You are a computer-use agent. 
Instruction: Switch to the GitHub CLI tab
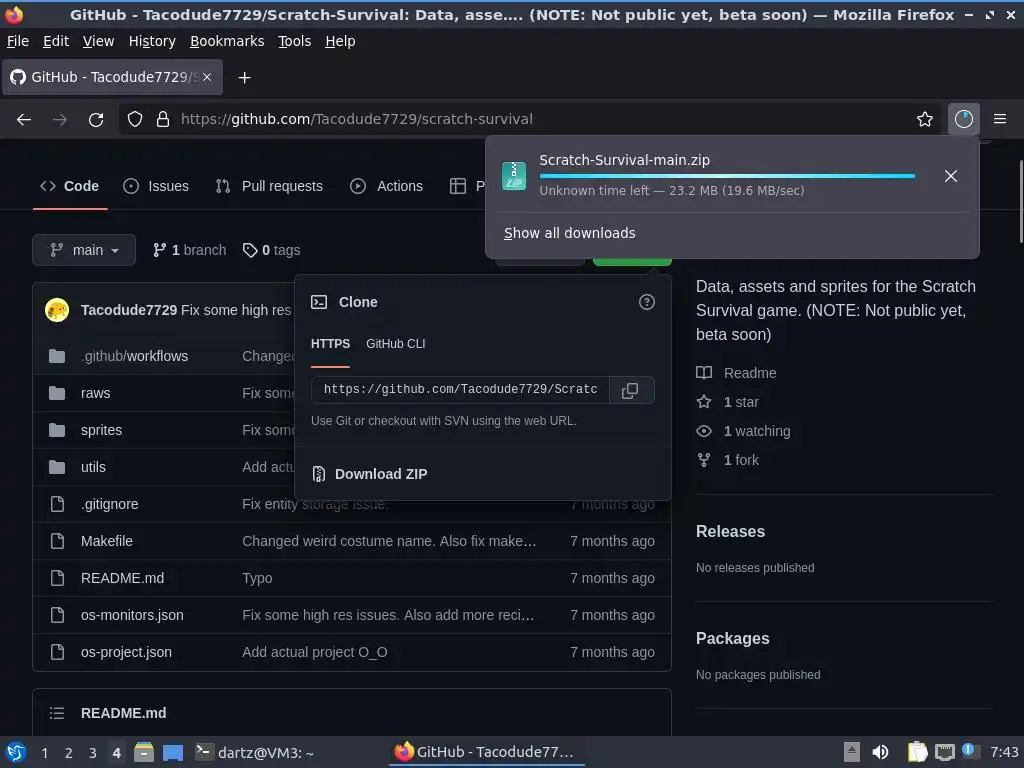click(396, 344)
